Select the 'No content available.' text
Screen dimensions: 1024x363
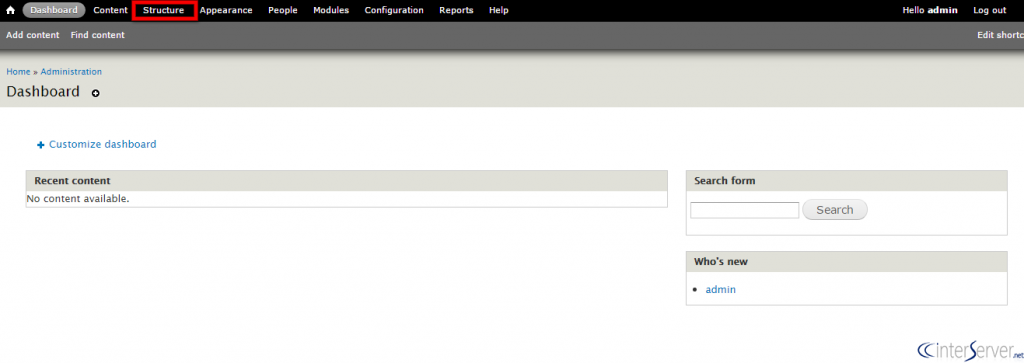[78, 198]
